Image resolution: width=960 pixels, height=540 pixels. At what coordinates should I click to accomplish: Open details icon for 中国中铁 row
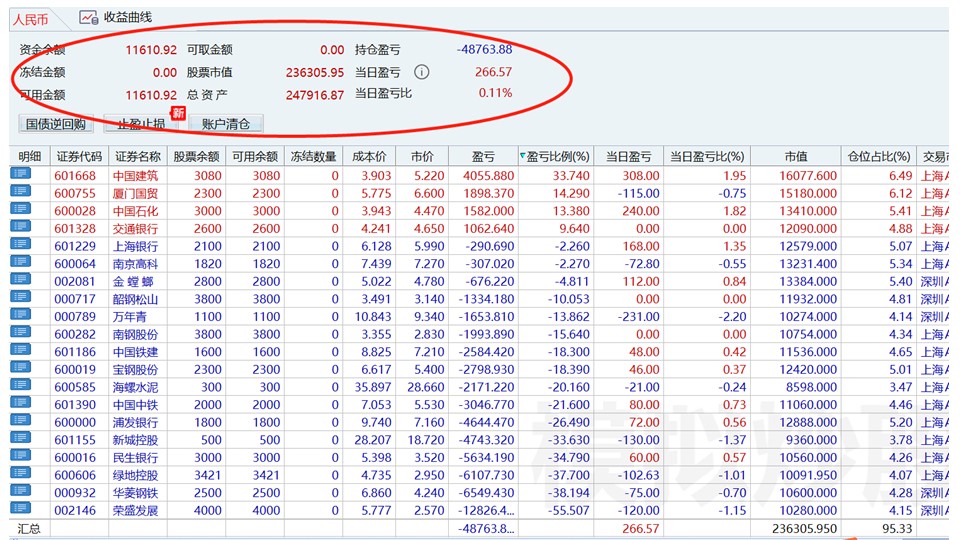(x=20, y=403)
